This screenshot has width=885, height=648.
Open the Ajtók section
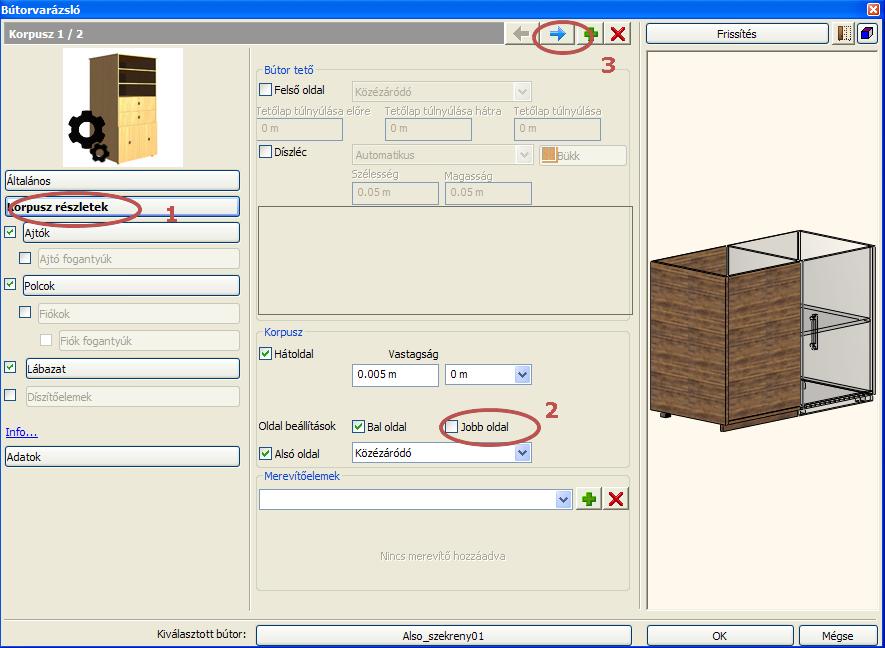pyautogui.click(x=132, y=233)
